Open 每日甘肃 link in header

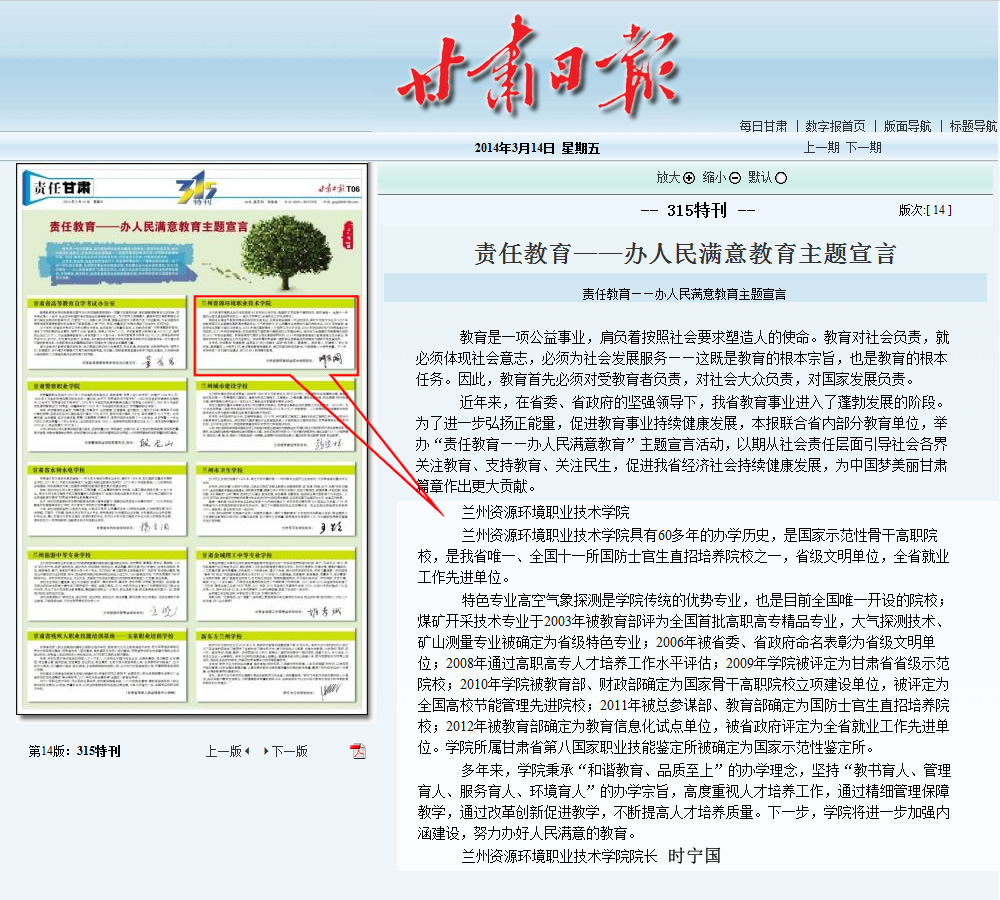point(763,126)
